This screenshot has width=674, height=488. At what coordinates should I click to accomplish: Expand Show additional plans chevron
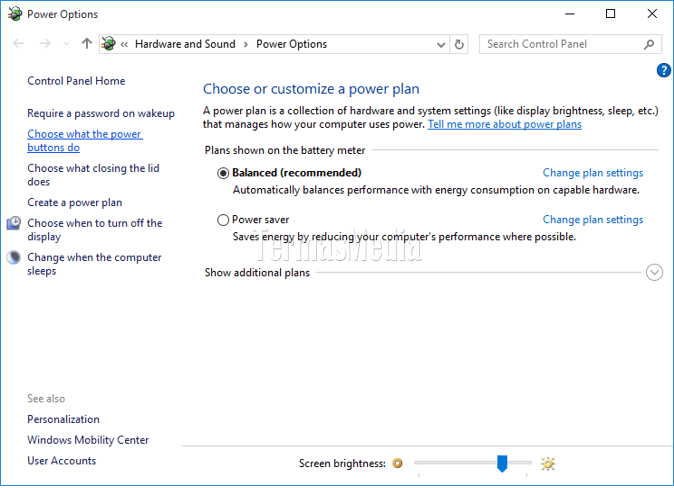pos(654,273)
